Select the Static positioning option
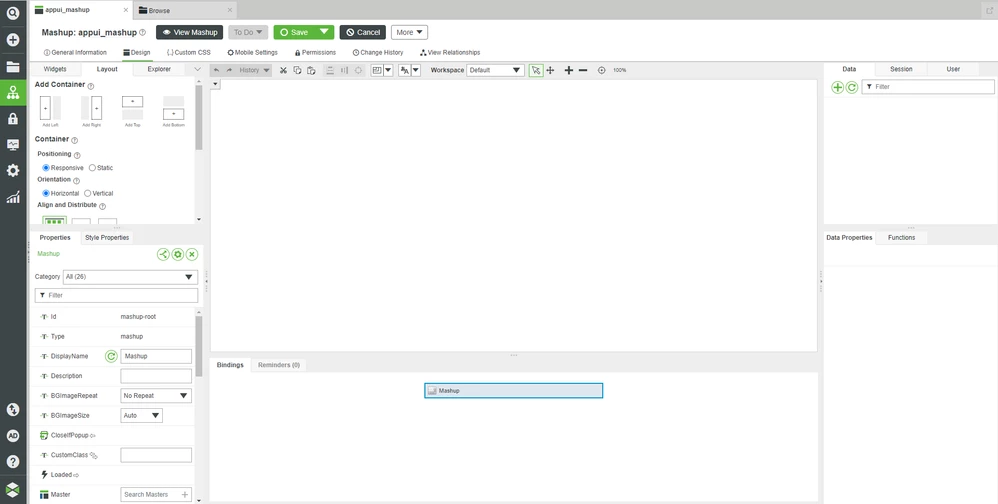Screen dimensions: 998x504 pos(92,168)
